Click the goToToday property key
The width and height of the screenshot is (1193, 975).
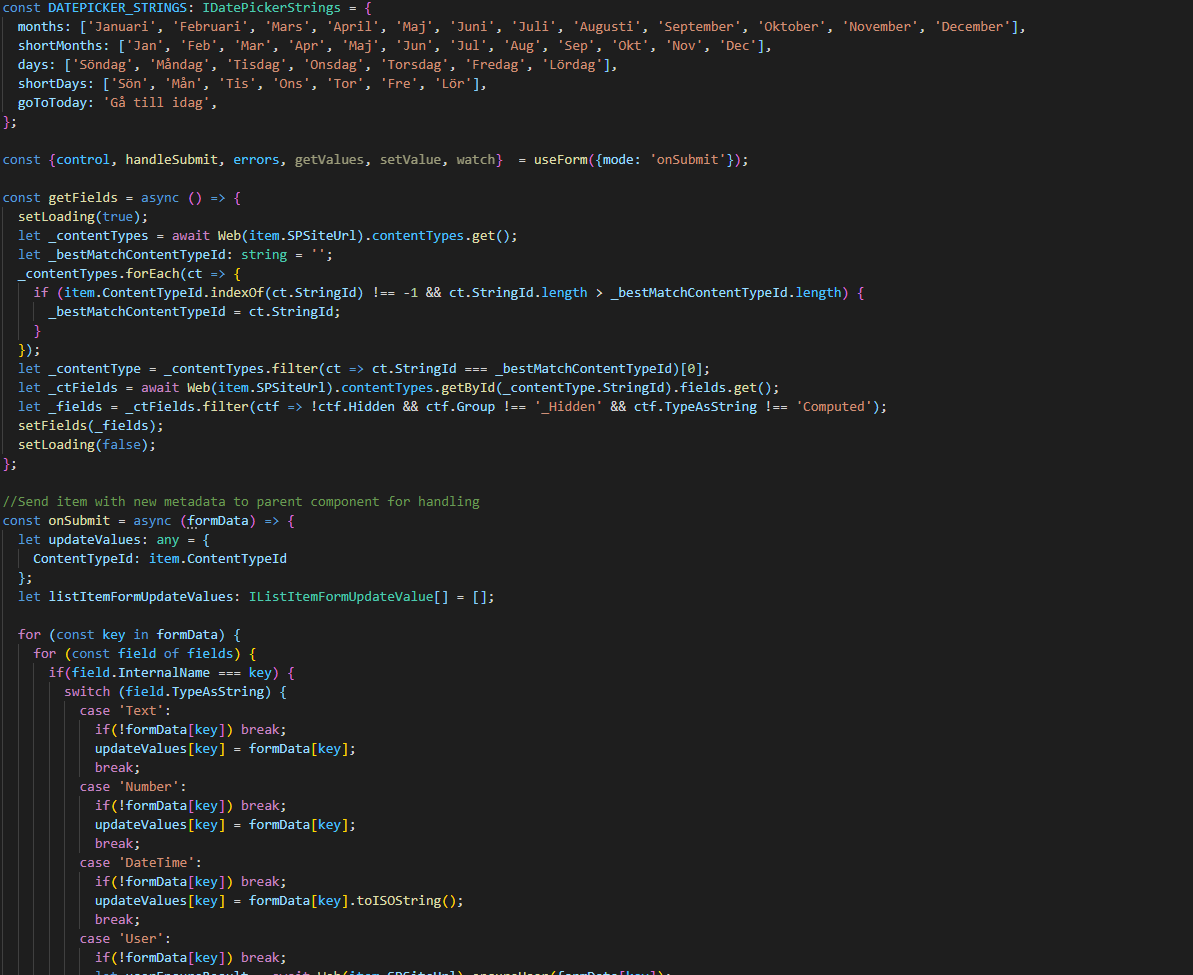[56, 103]
